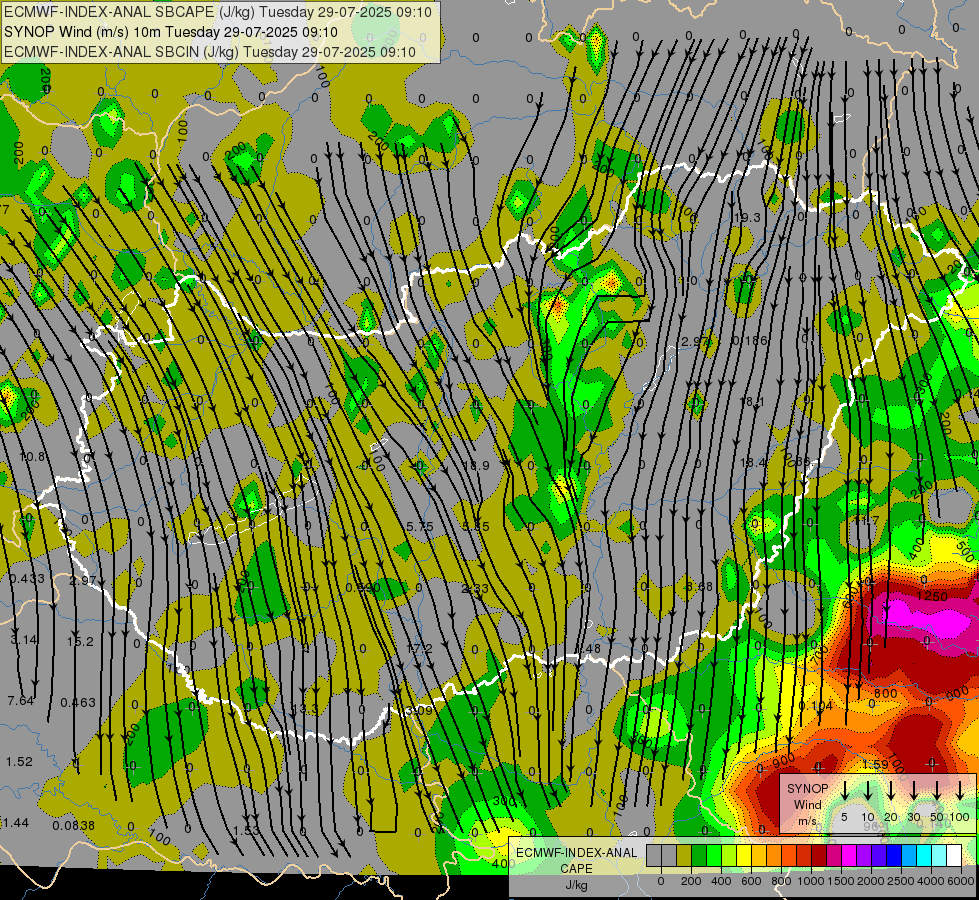
Task: Click the station value '0.186' on map
Action: tap(749, 340)
